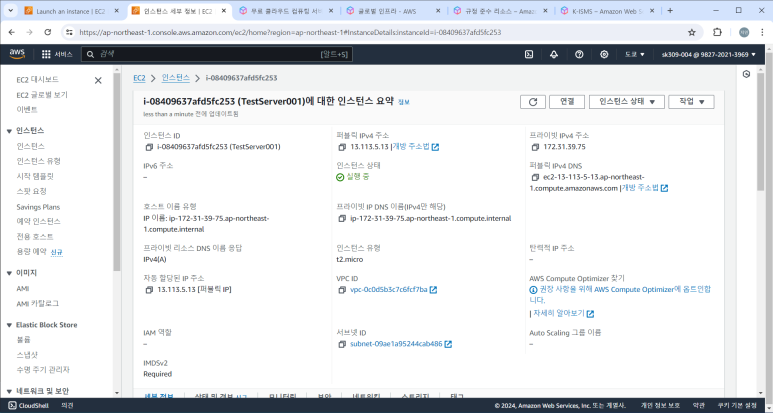This screenshot has width=773, height=413.
Task: Click the 연결 connect button
Action: pos(567,102)
